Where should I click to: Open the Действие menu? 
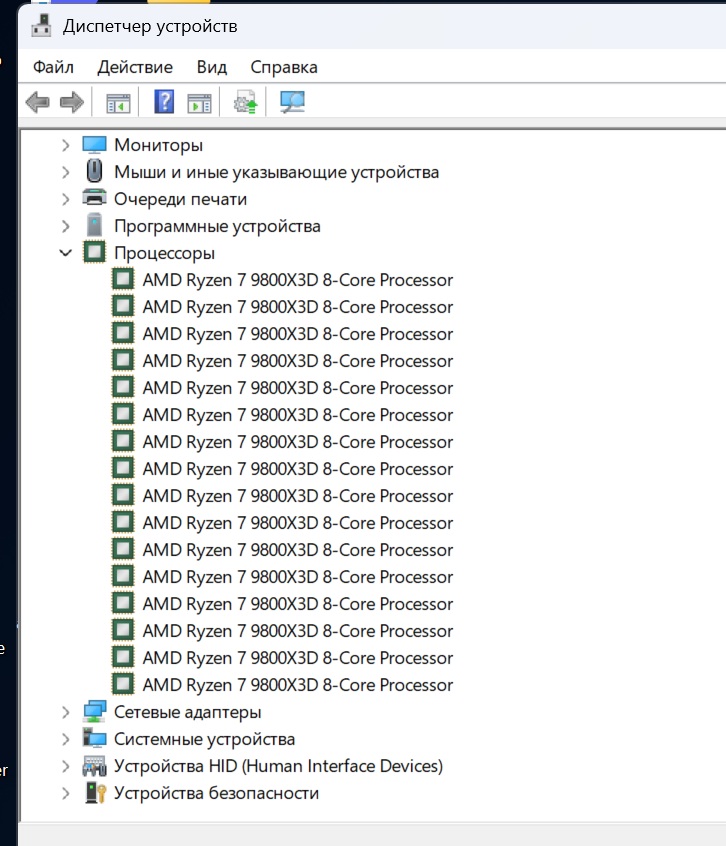tap(135, 67)
